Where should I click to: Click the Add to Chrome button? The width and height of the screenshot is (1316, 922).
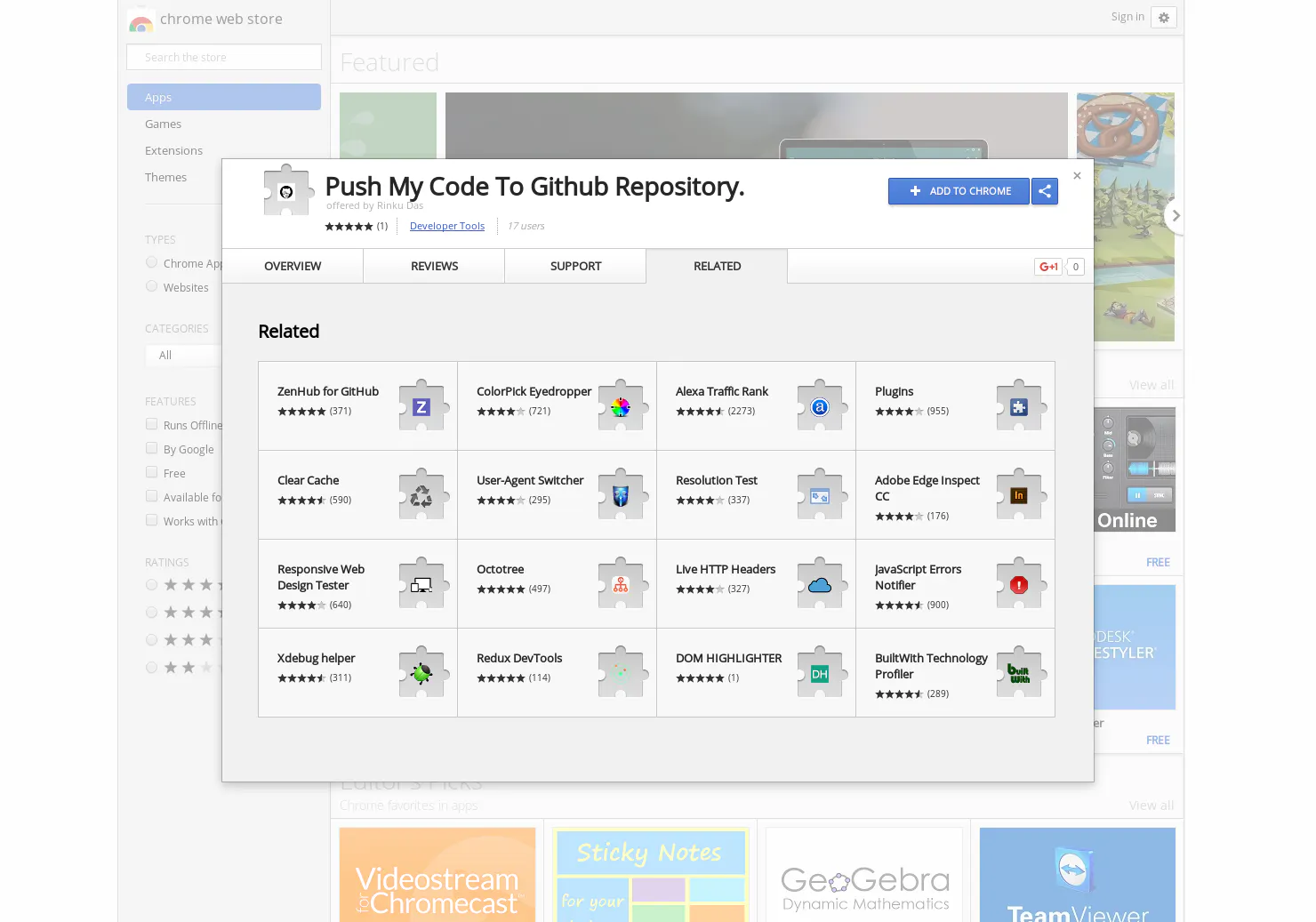[959, 191]
